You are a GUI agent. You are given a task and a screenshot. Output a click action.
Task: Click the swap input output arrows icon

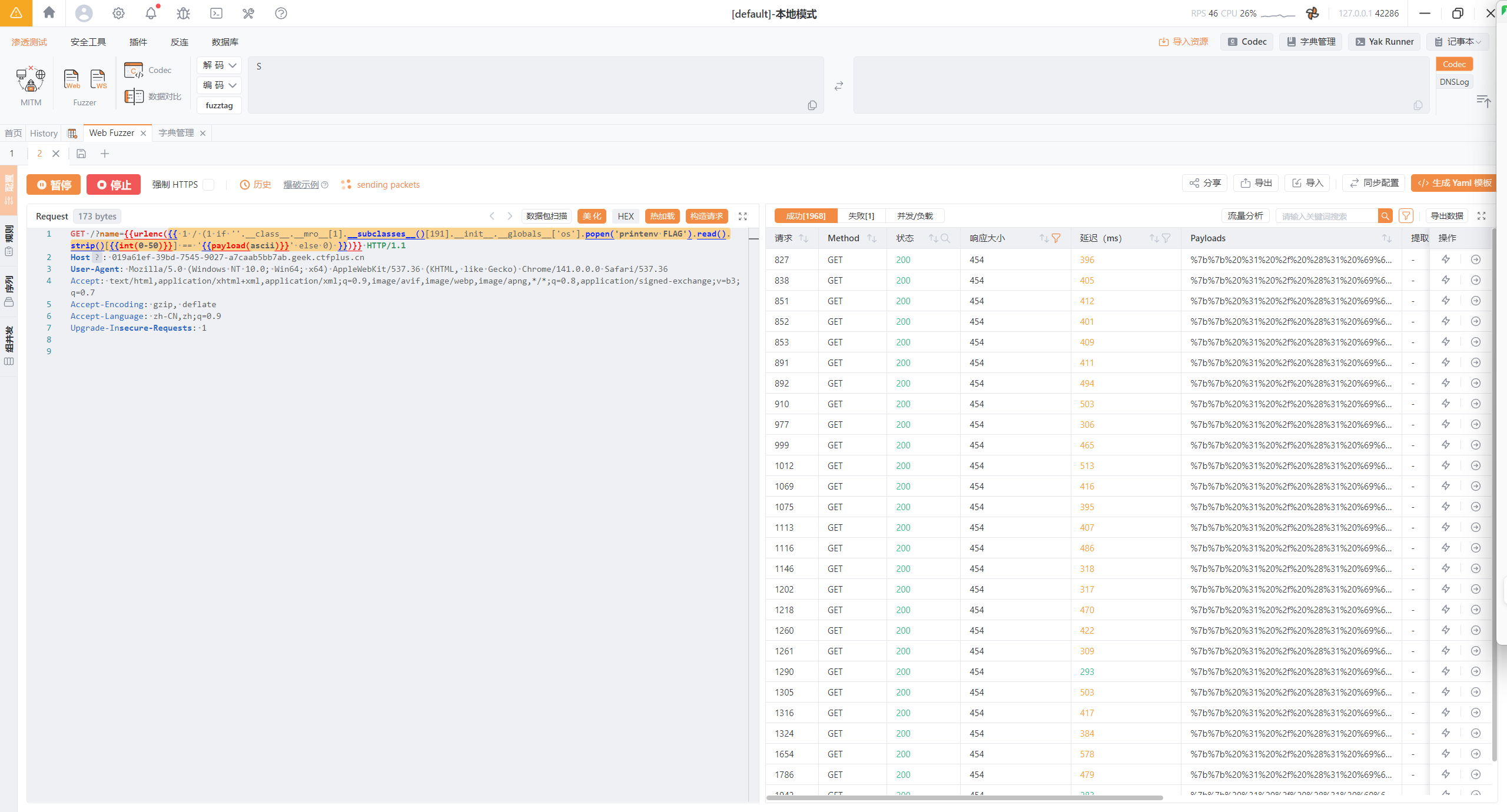(x=838, y=86)
